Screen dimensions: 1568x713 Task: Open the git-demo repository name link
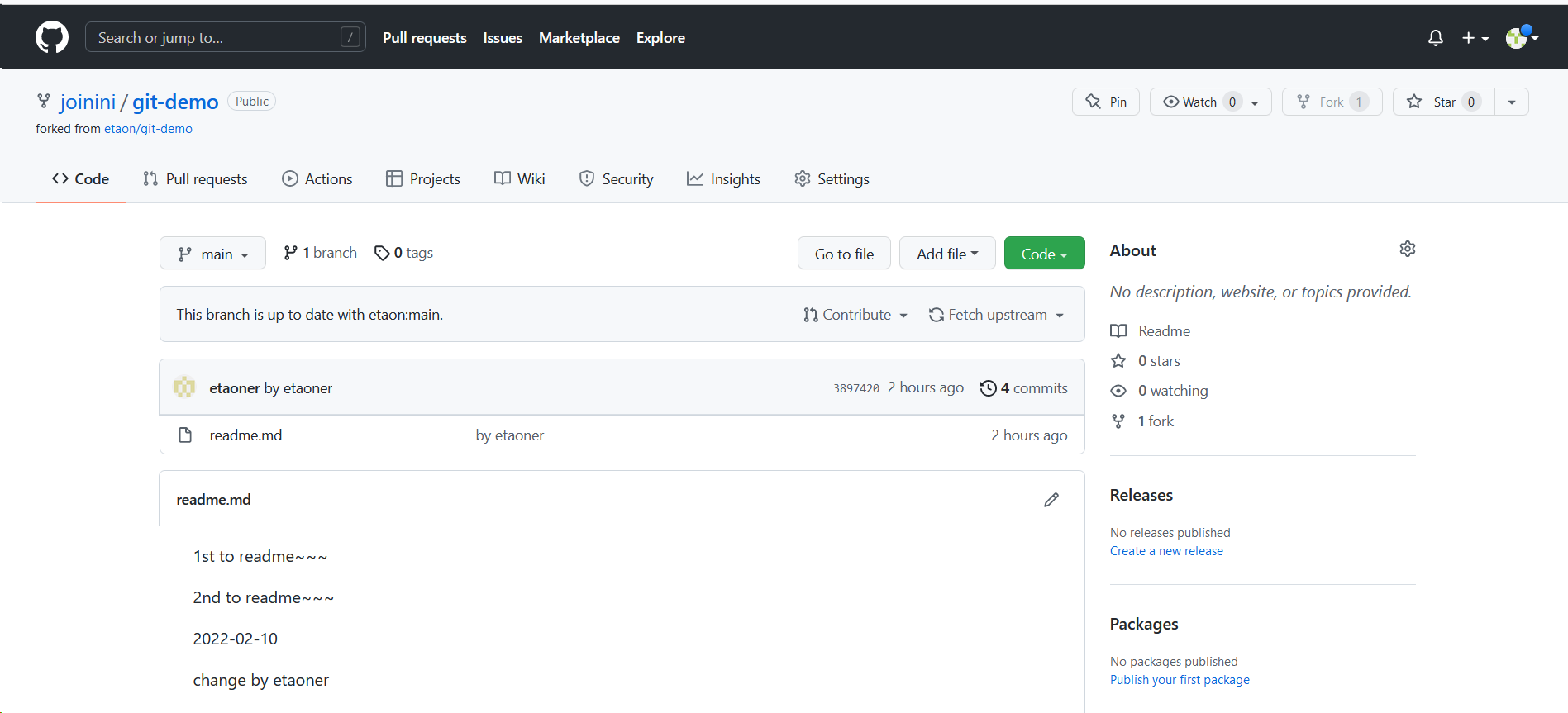point(175,102)
